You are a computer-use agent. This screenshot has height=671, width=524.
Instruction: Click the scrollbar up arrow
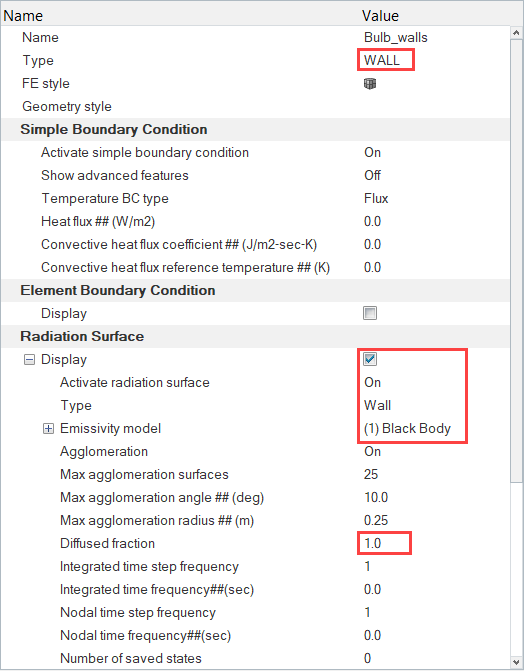pos(516,33)
